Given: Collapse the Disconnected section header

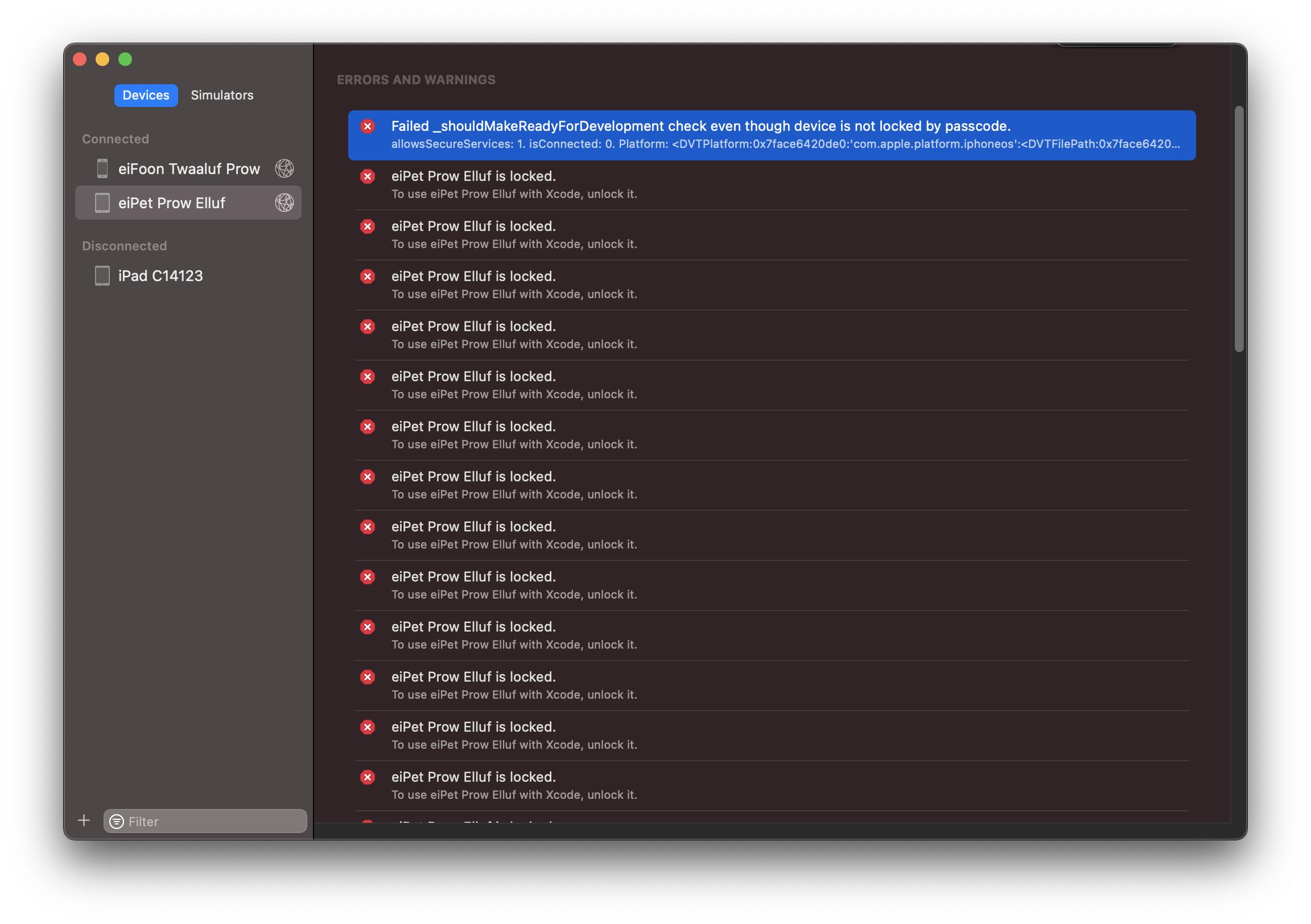Looking at the screenshot, I should point(125,245).
